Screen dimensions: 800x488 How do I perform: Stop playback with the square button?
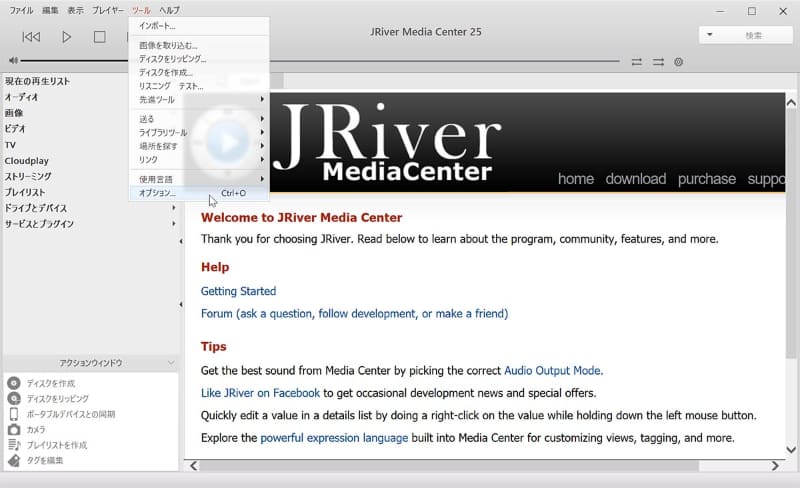pos(99,37)
